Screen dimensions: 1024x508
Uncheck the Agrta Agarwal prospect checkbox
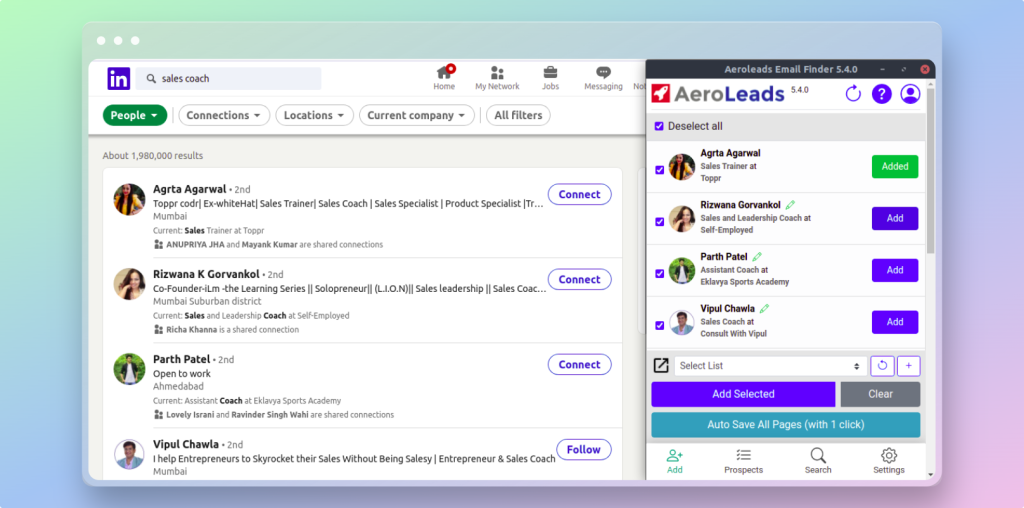tap(659, 170)
